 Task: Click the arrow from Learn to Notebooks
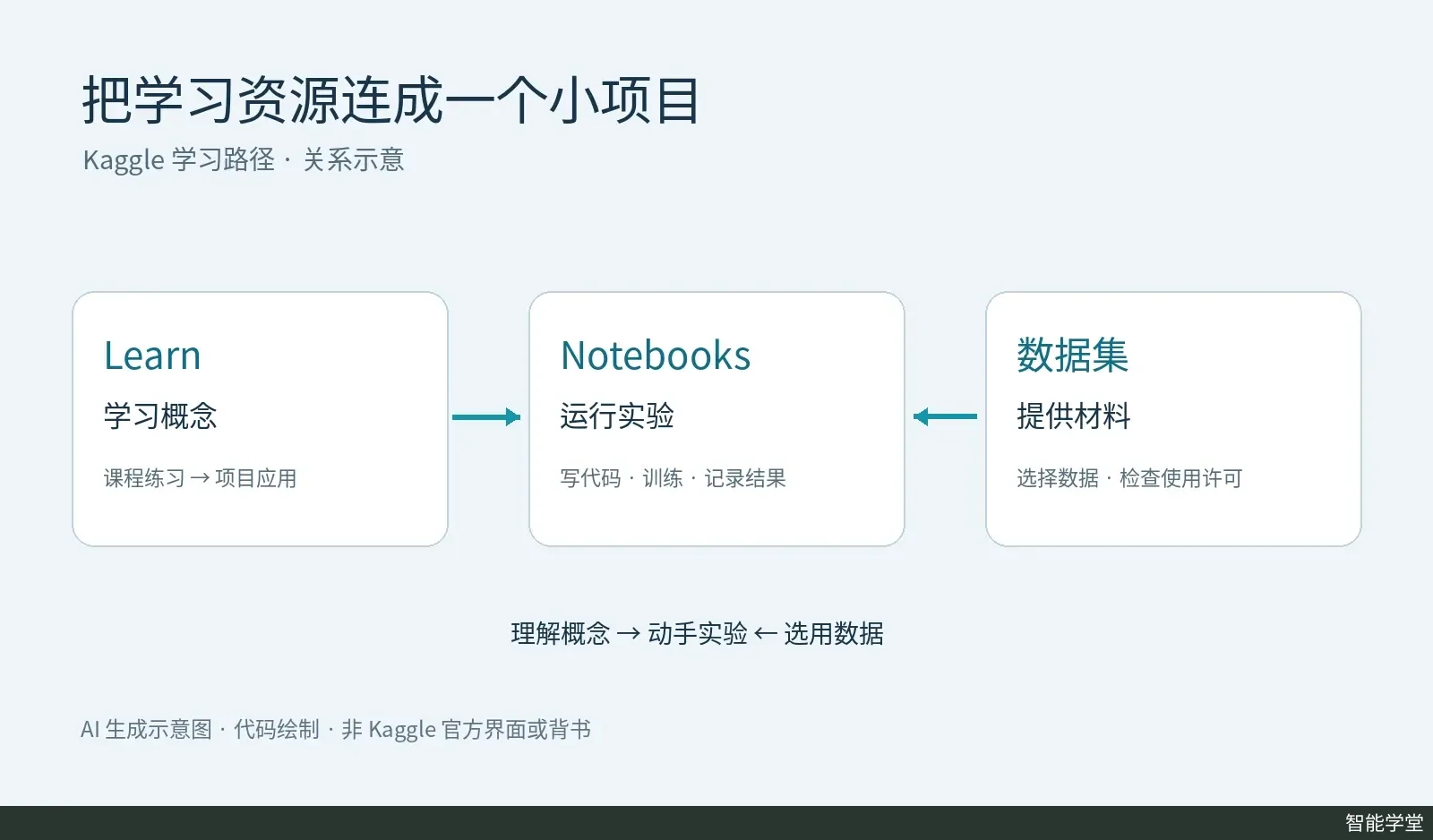click(486, 416)
